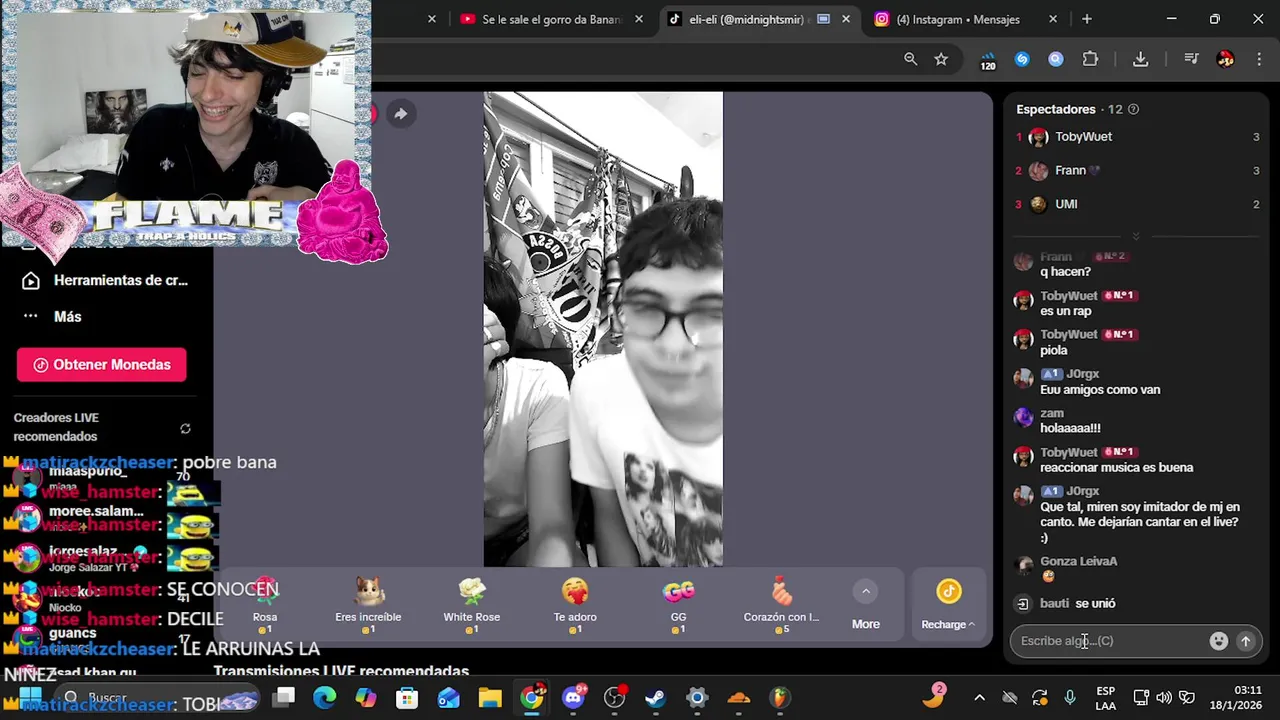Open the Más sidebar menu
Viewport: 1280px width, 720px height.
[x=54, y=317]
